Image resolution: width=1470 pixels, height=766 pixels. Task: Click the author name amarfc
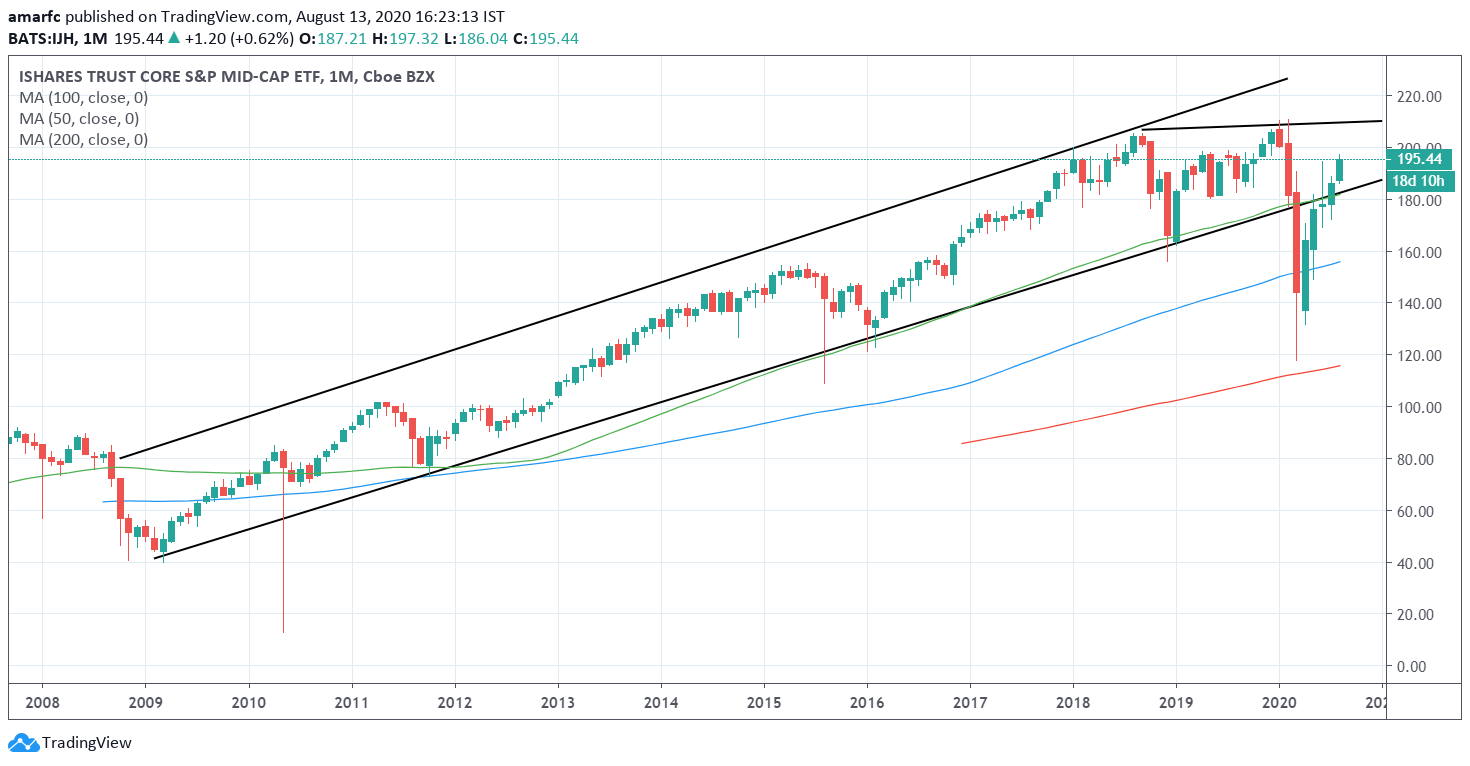34,17
